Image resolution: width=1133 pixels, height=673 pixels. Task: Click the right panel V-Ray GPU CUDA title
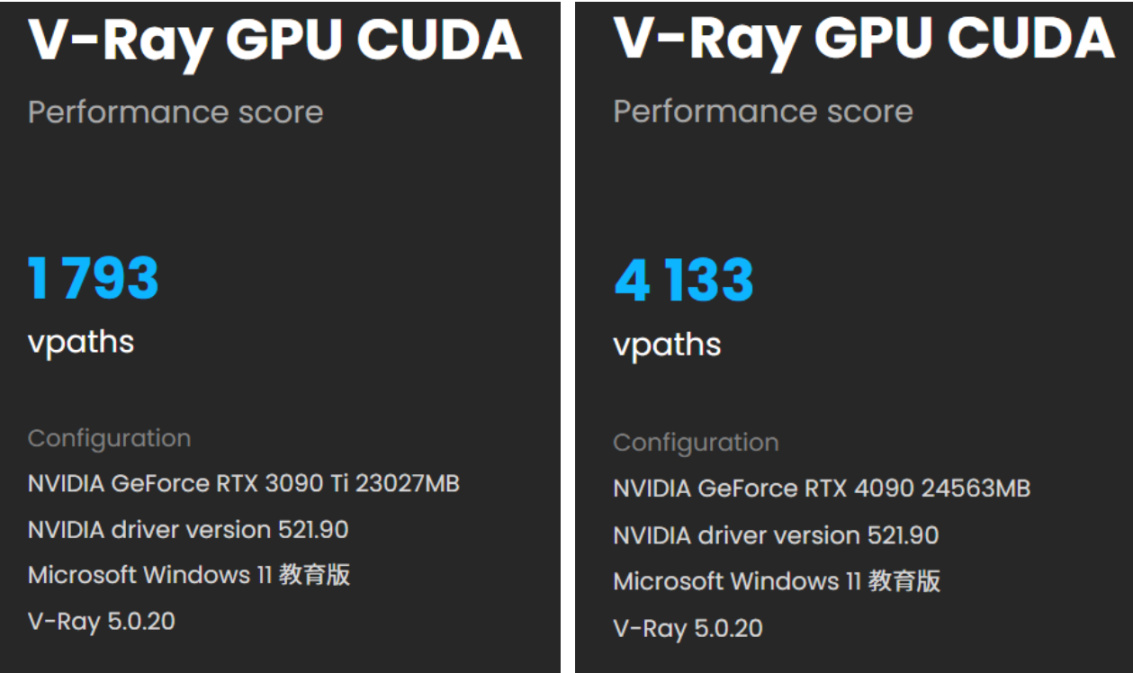(863, 38)
